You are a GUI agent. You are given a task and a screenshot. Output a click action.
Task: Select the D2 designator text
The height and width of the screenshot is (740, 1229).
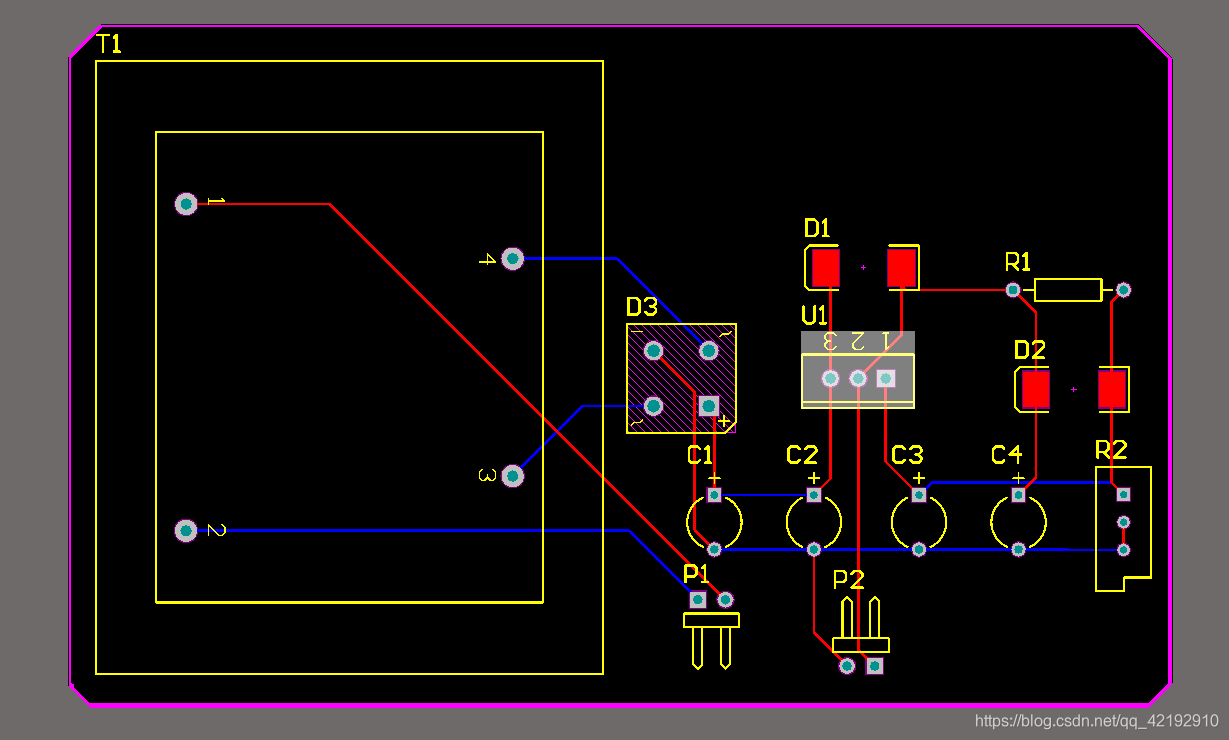(1030, 350)
